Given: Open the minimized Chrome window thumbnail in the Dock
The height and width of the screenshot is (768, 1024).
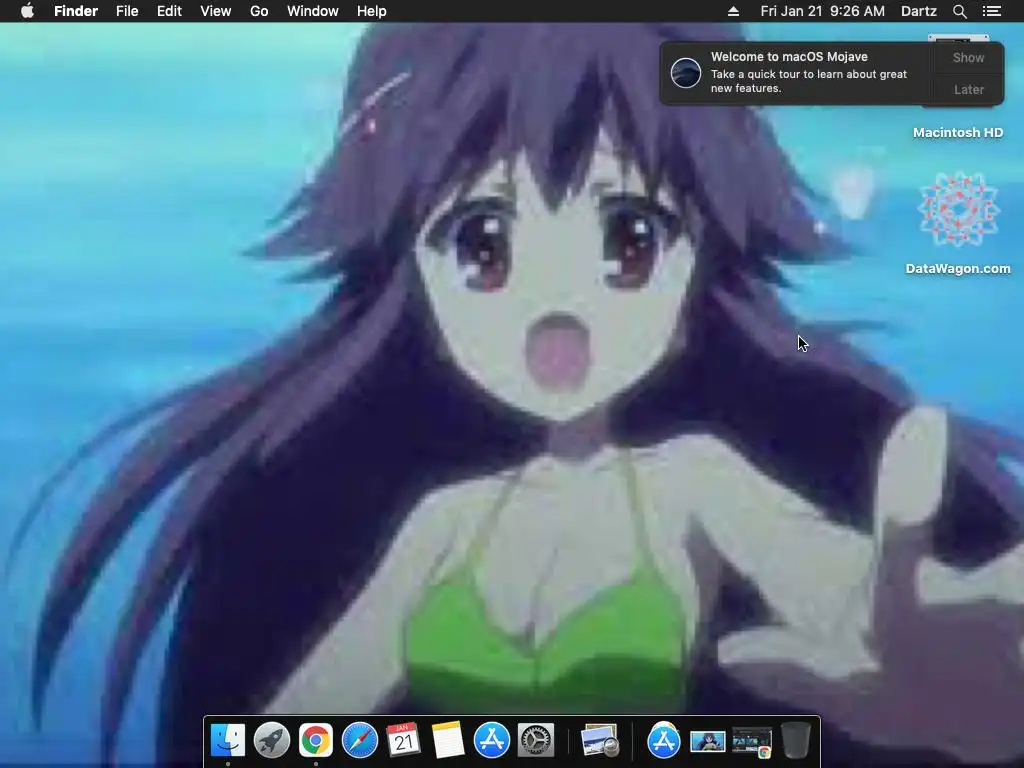Looking at the screenshot, I should point(752,742).
